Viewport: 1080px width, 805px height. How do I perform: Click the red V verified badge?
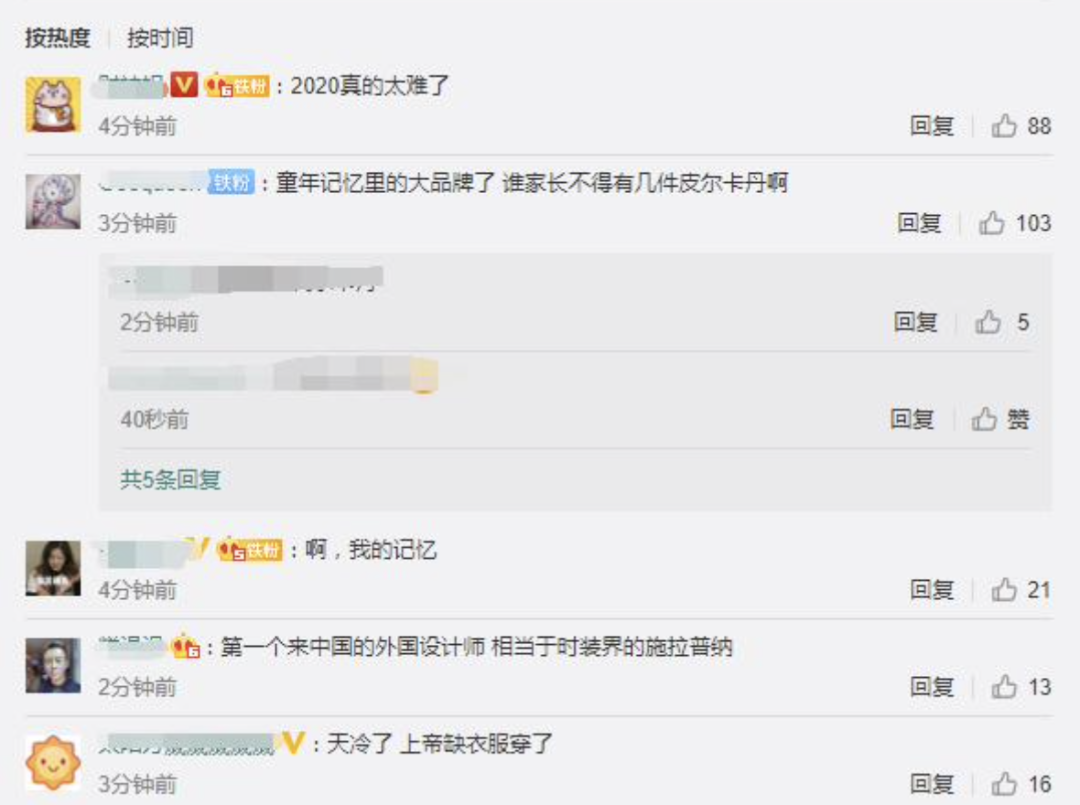click(x=184, y=85)
